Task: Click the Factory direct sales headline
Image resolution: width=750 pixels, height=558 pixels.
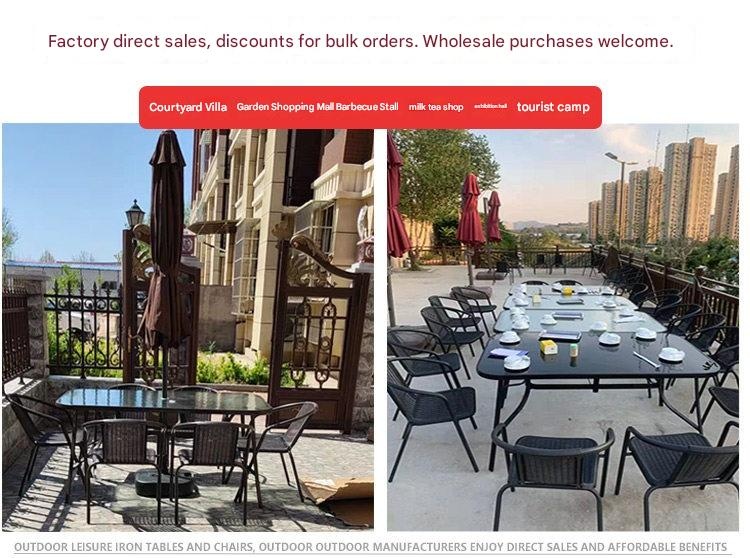Action: (360, 41)
